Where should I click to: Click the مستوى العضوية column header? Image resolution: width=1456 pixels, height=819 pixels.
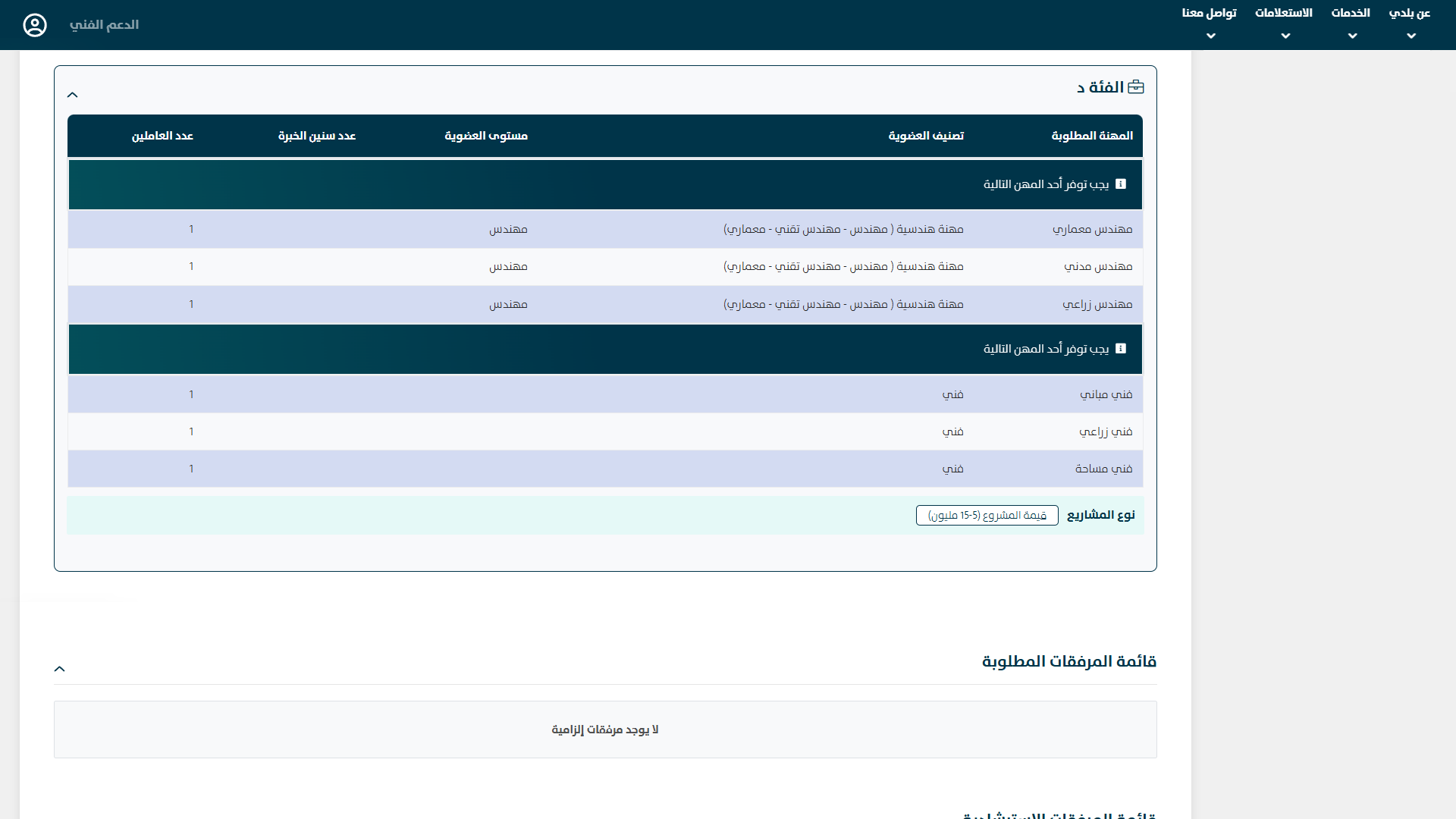[x=486, y=136]
